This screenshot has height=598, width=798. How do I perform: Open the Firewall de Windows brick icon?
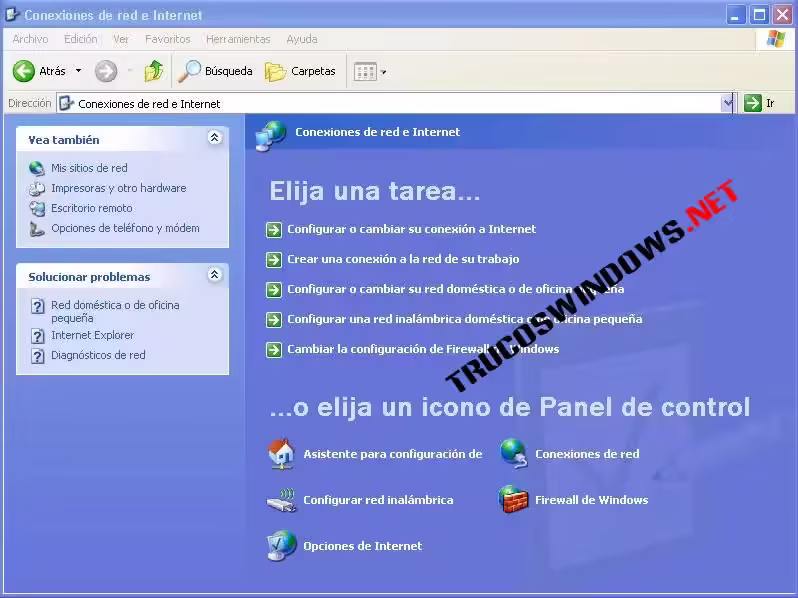[513, 499]
